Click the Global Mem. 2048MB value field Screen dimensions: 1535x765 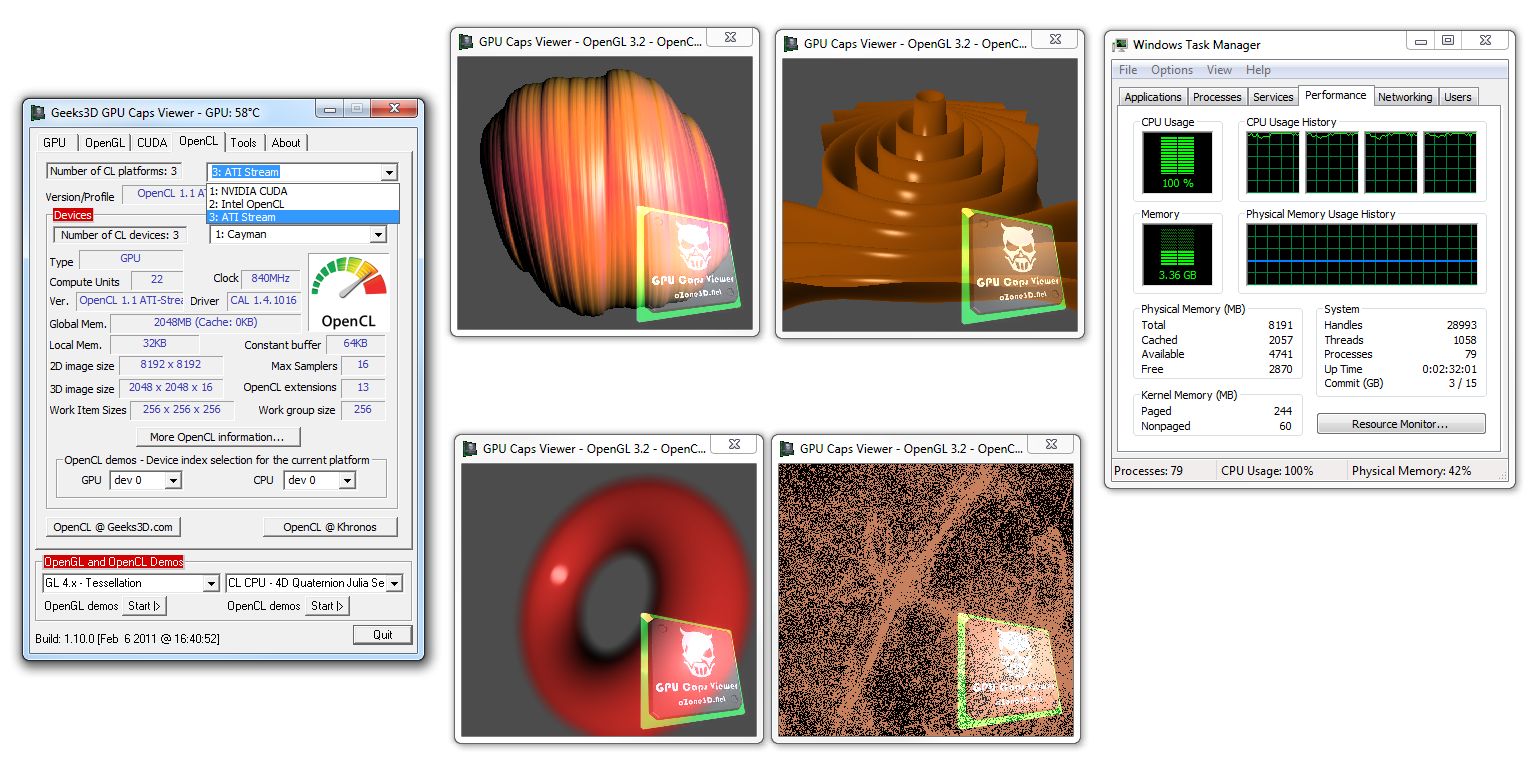(205, 323)
